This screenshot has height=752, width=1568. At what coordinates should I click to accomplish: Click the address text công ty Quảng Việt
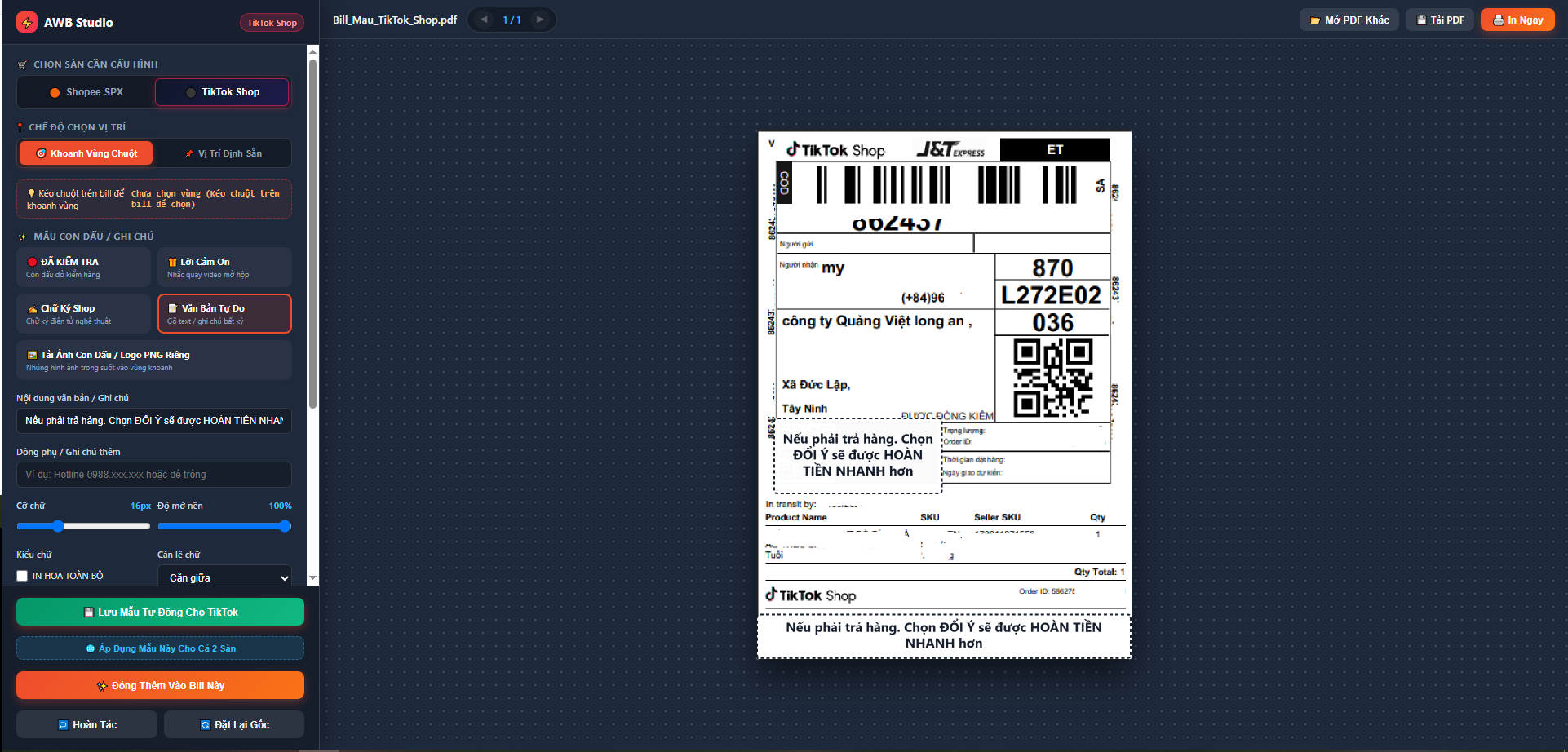point(877,321)
